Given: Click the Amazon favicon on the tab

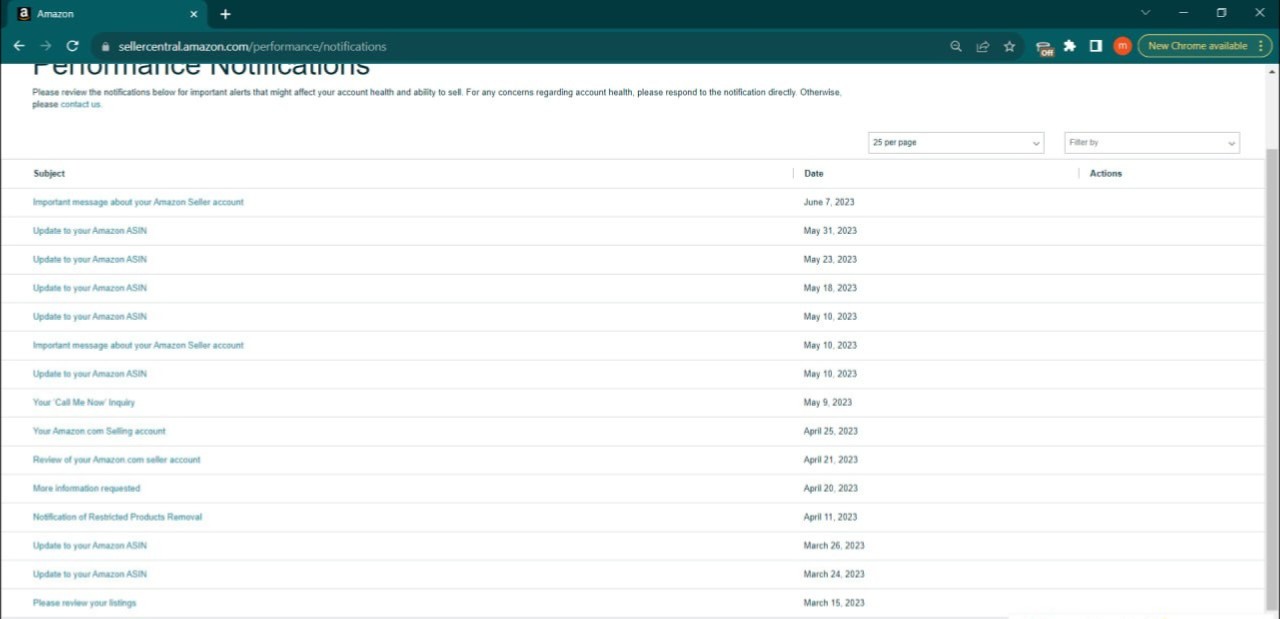Looking at the screenshot, I should click(x=24, y=14).
